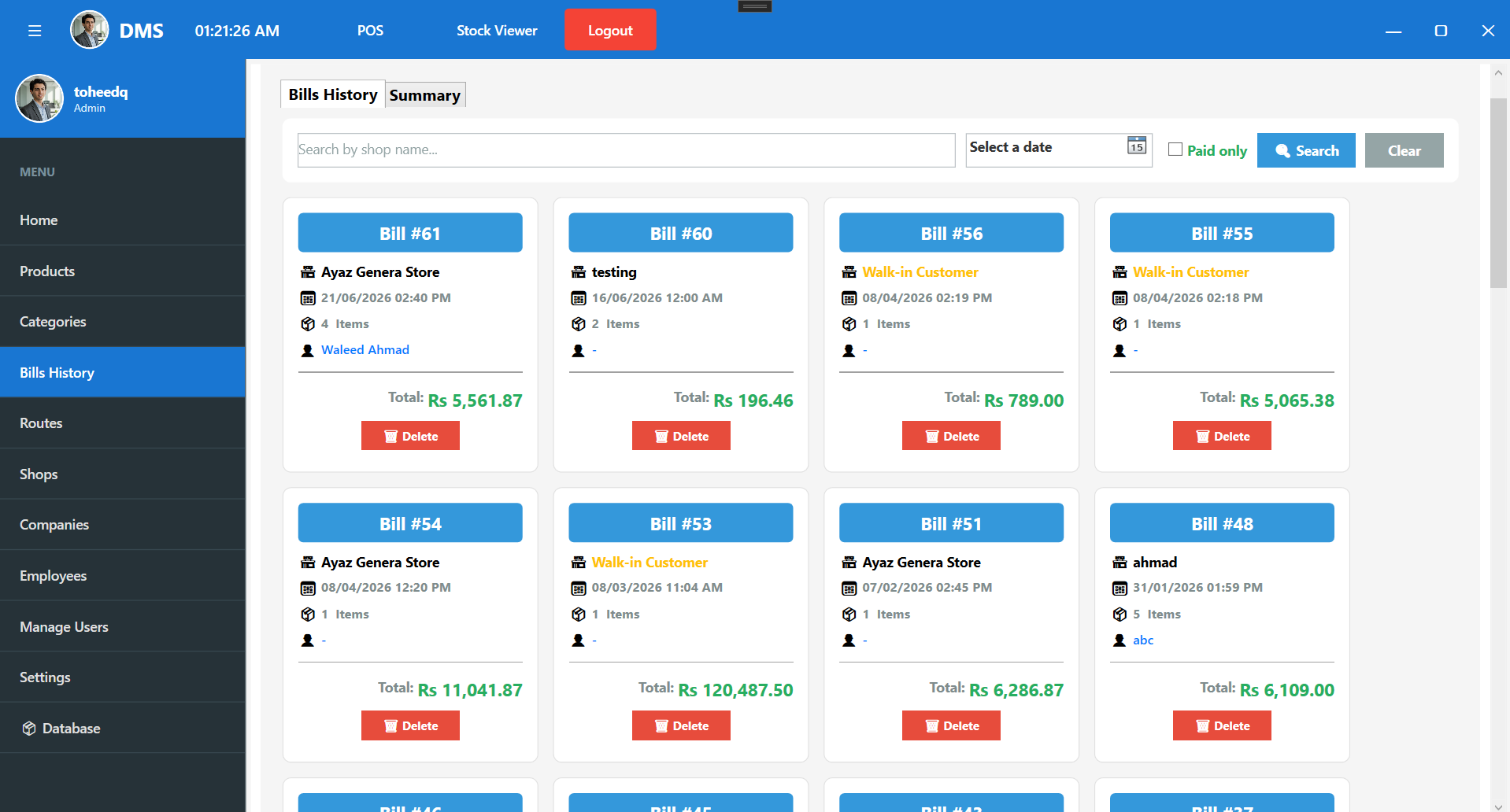Open Categories in the sidebar

(123, 322)
